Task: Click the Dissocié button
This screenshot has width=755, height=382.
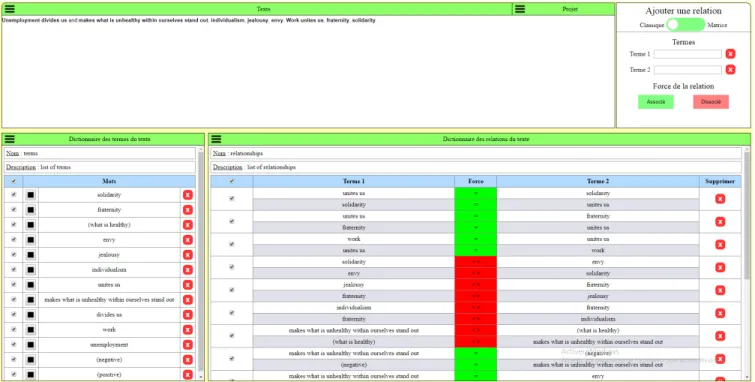Action: pos(711,102)
